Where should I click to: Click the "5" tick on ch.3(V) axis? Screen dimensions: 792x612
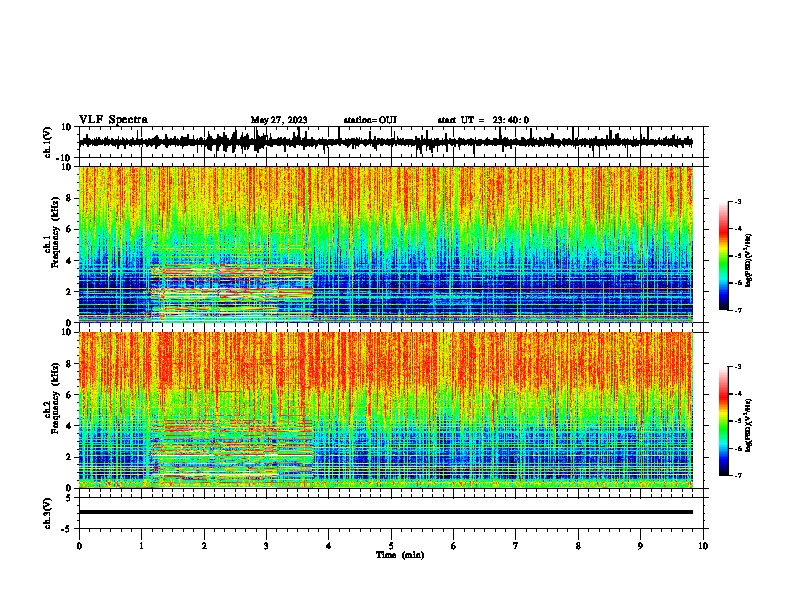pyautogui.click(x=70, y=498)
